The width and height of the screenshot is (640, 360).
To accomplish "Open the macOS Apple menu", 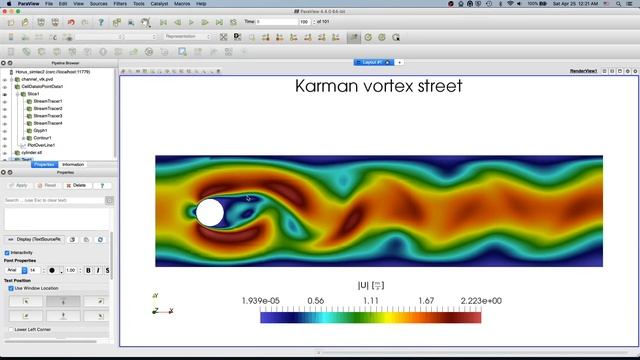I will click(9, 4).
